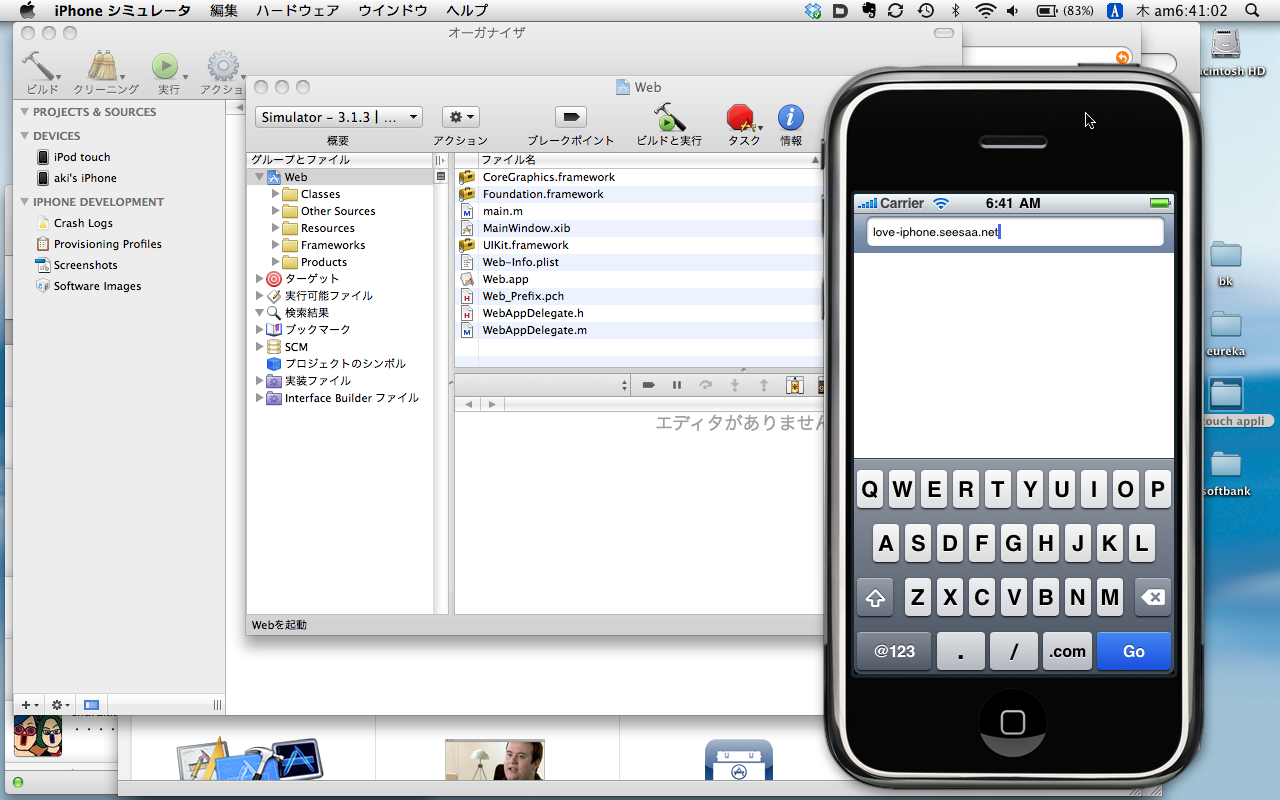The image size is (1280, 800).
Task: Tap the Go key on simulator keyboard
Action: [1134, 651]
